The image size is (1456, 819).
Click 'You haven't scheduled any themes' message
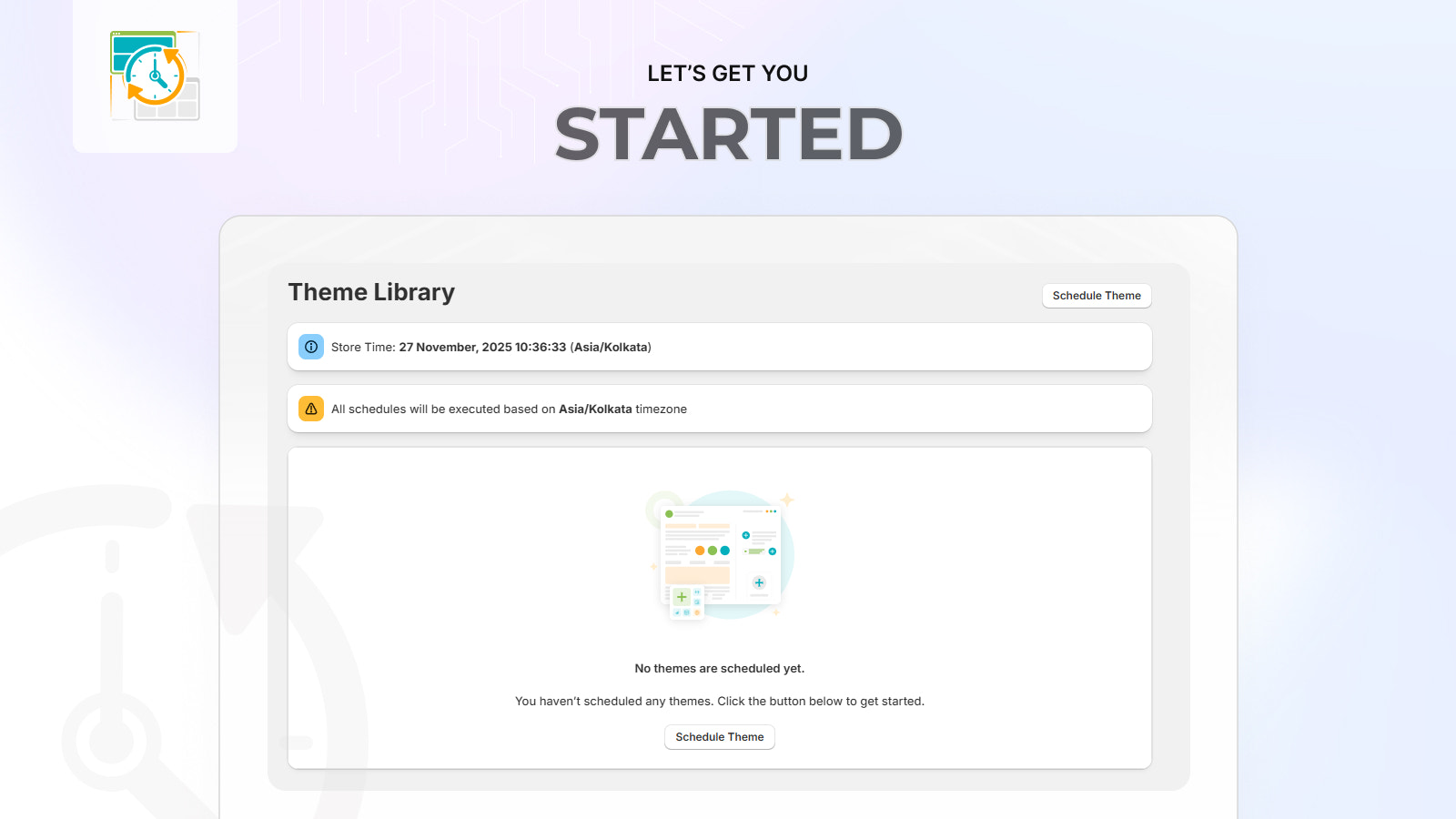coord(720,702)
